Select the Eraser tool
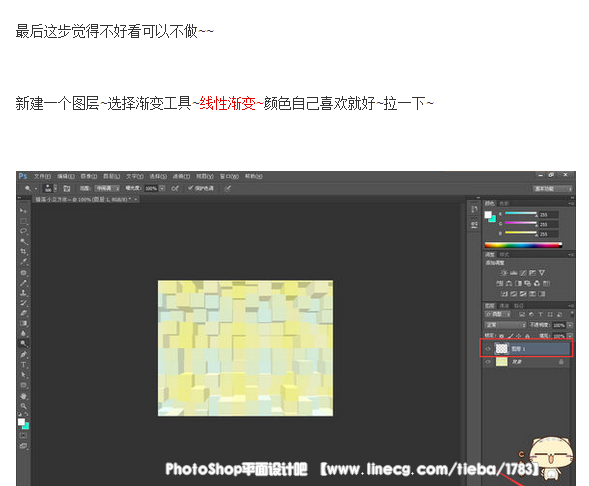Screen dimensions: 589x486 23,313
